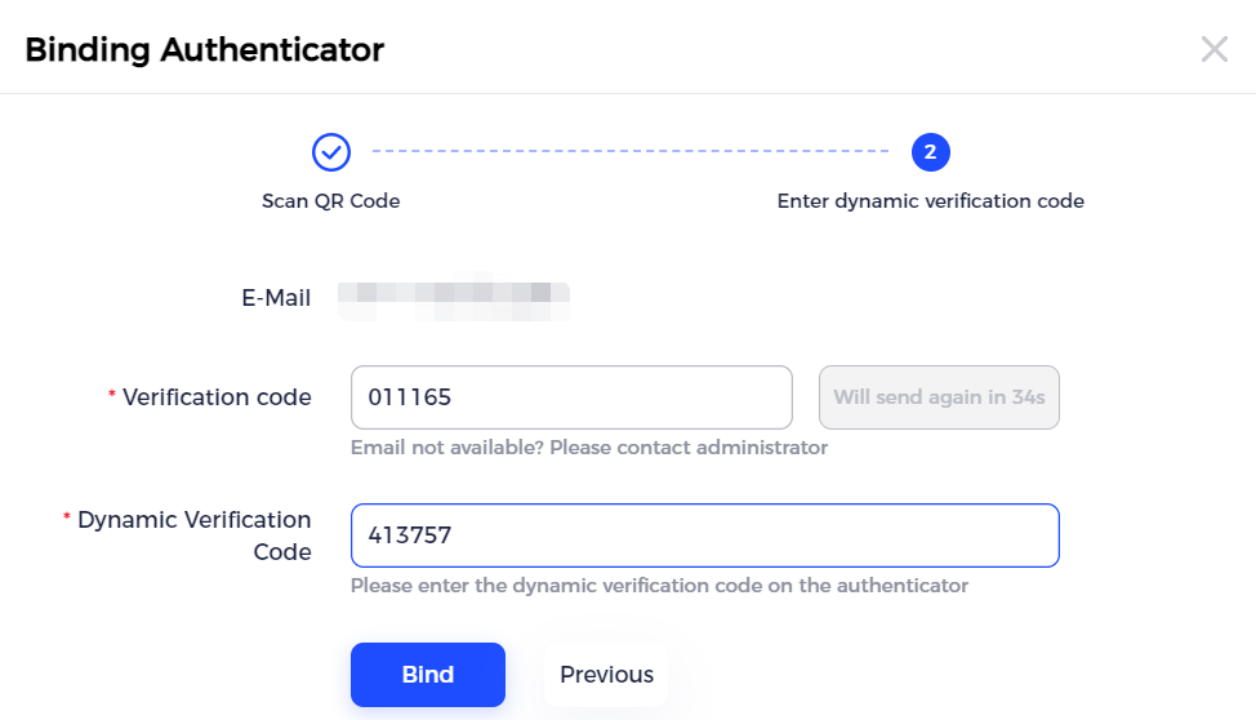Click the authenticator code hint text

659,585
